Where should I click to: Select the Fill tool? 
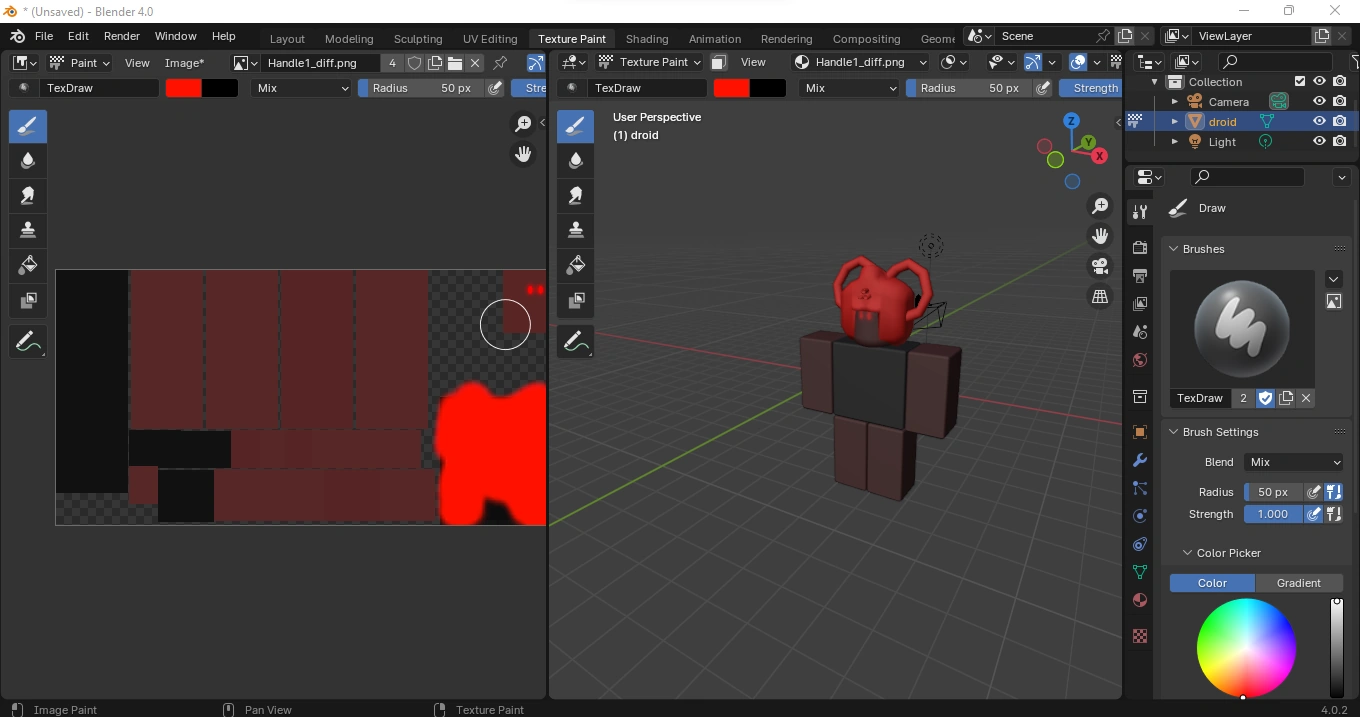coord(27,265)
